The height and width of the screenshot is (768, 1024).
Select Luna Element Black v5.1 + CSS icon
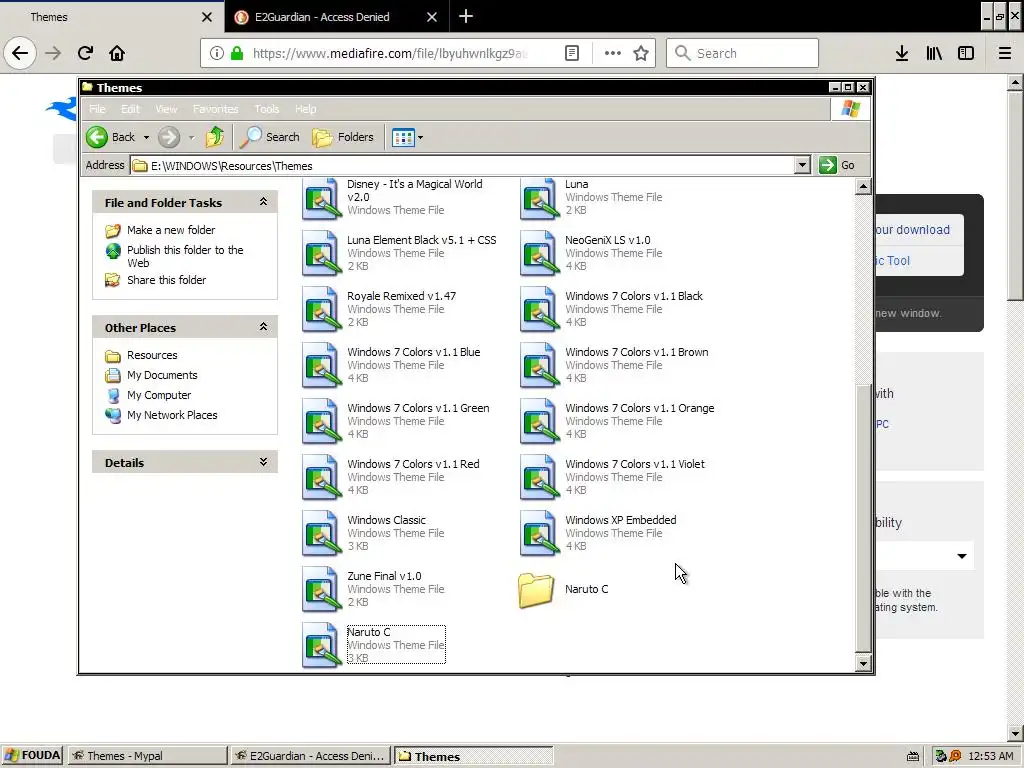(321, 253)
